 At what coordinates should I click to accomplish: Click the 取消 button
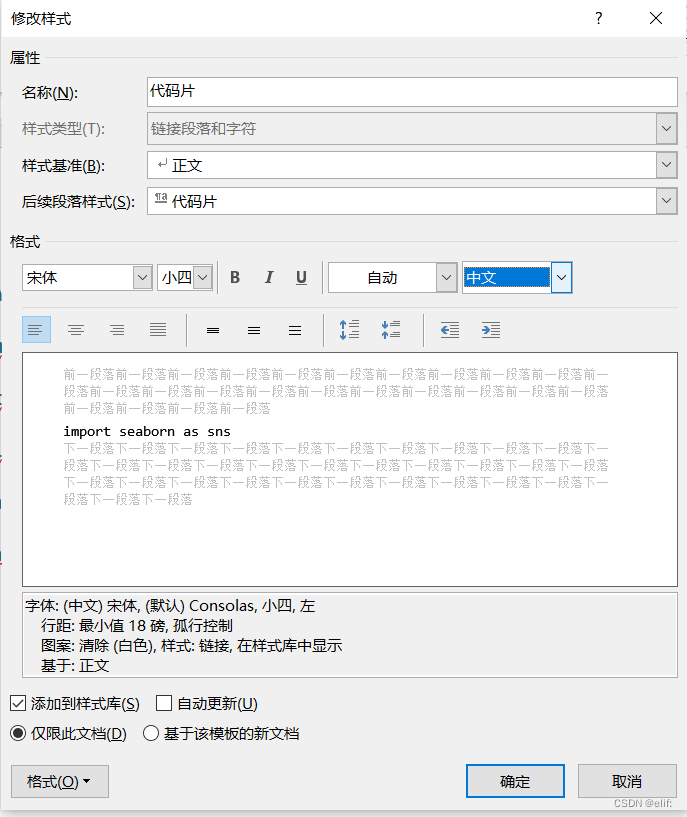[x=627, y=781]
